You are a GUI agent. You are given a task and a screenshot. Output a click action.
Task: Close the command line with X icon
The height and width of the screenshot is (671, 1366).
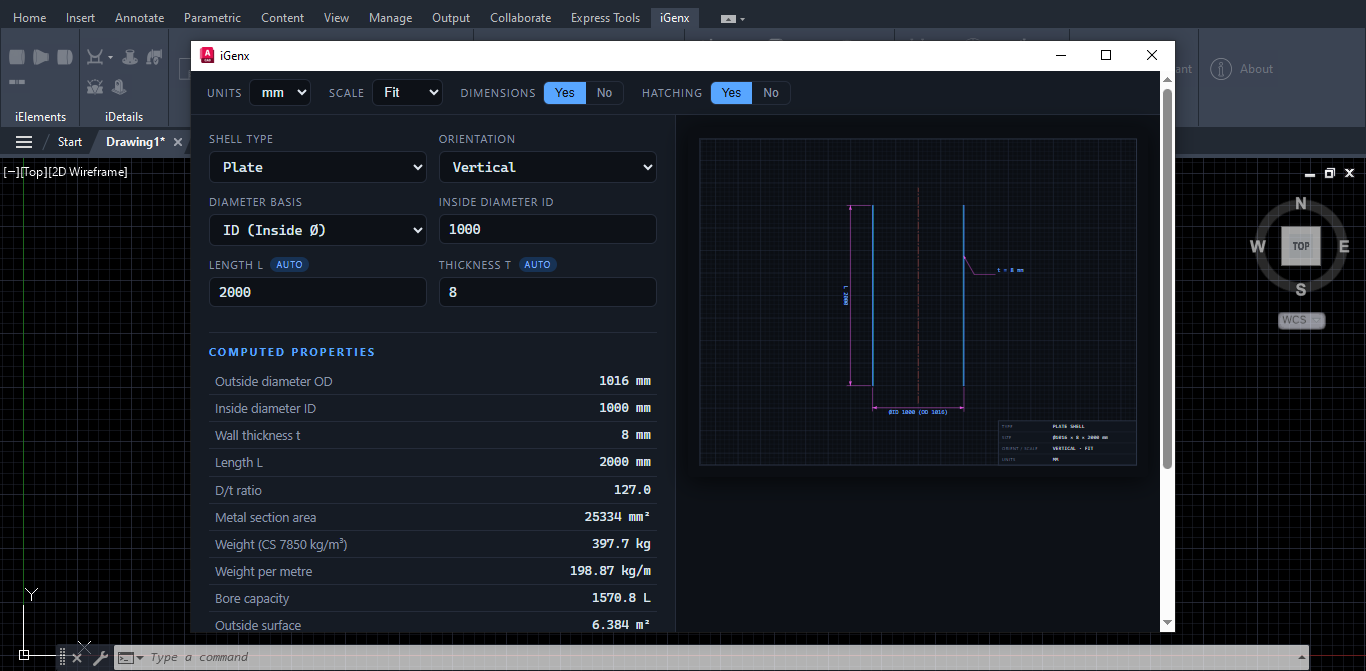tap(77, 658)
